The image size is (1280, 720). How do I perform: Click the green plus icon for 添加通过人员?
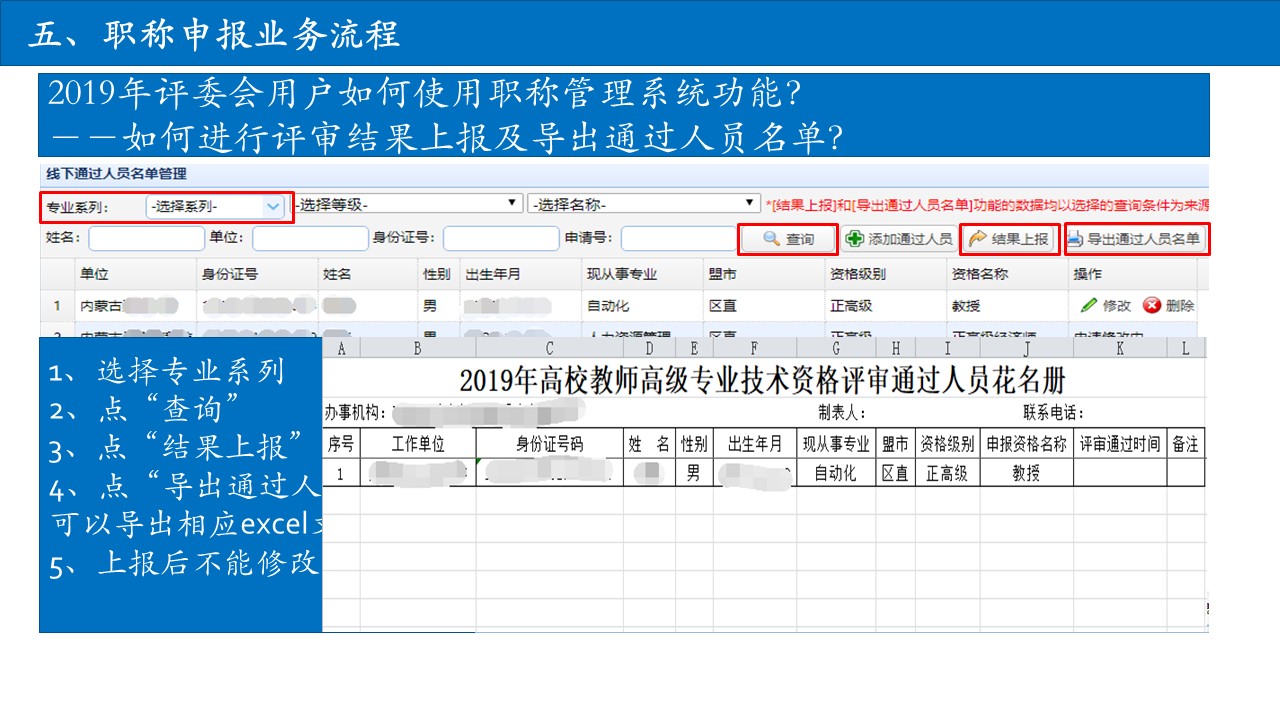coord(855,239)
